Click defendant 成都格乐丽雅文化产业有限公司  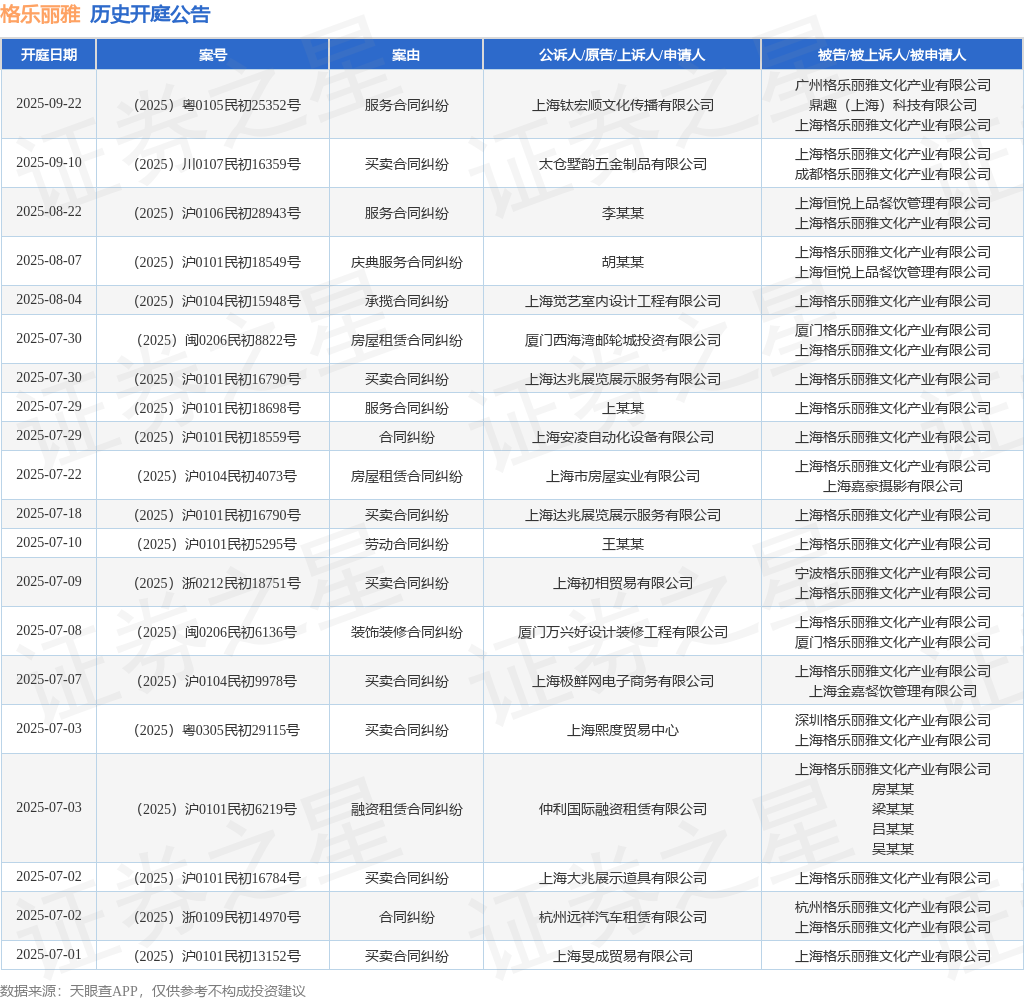(893, 174)
